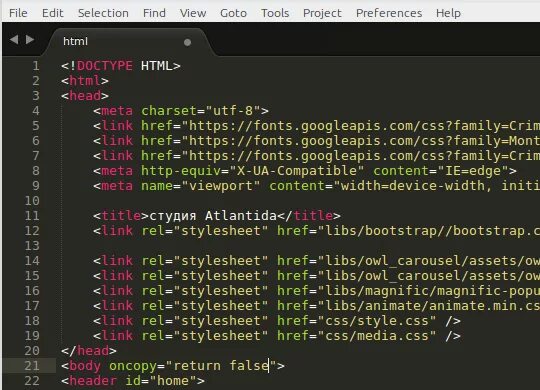Close the html tab via unsaved dot

(x=187, y=42)
